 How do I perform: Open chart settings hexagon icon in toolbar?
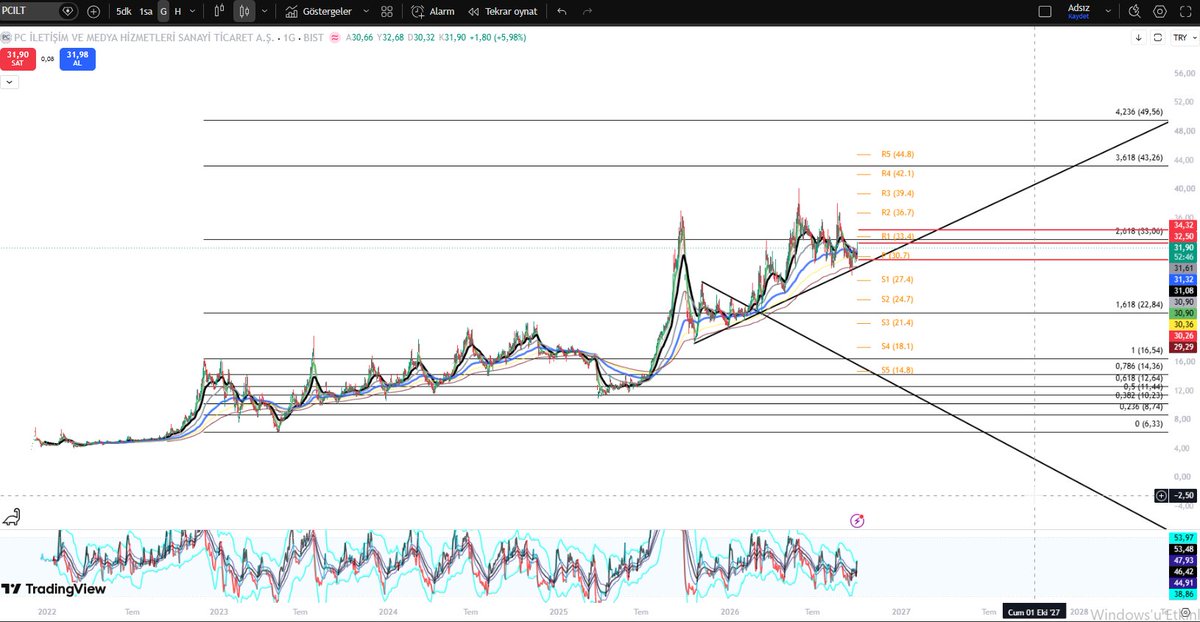tap(1158, 12)
